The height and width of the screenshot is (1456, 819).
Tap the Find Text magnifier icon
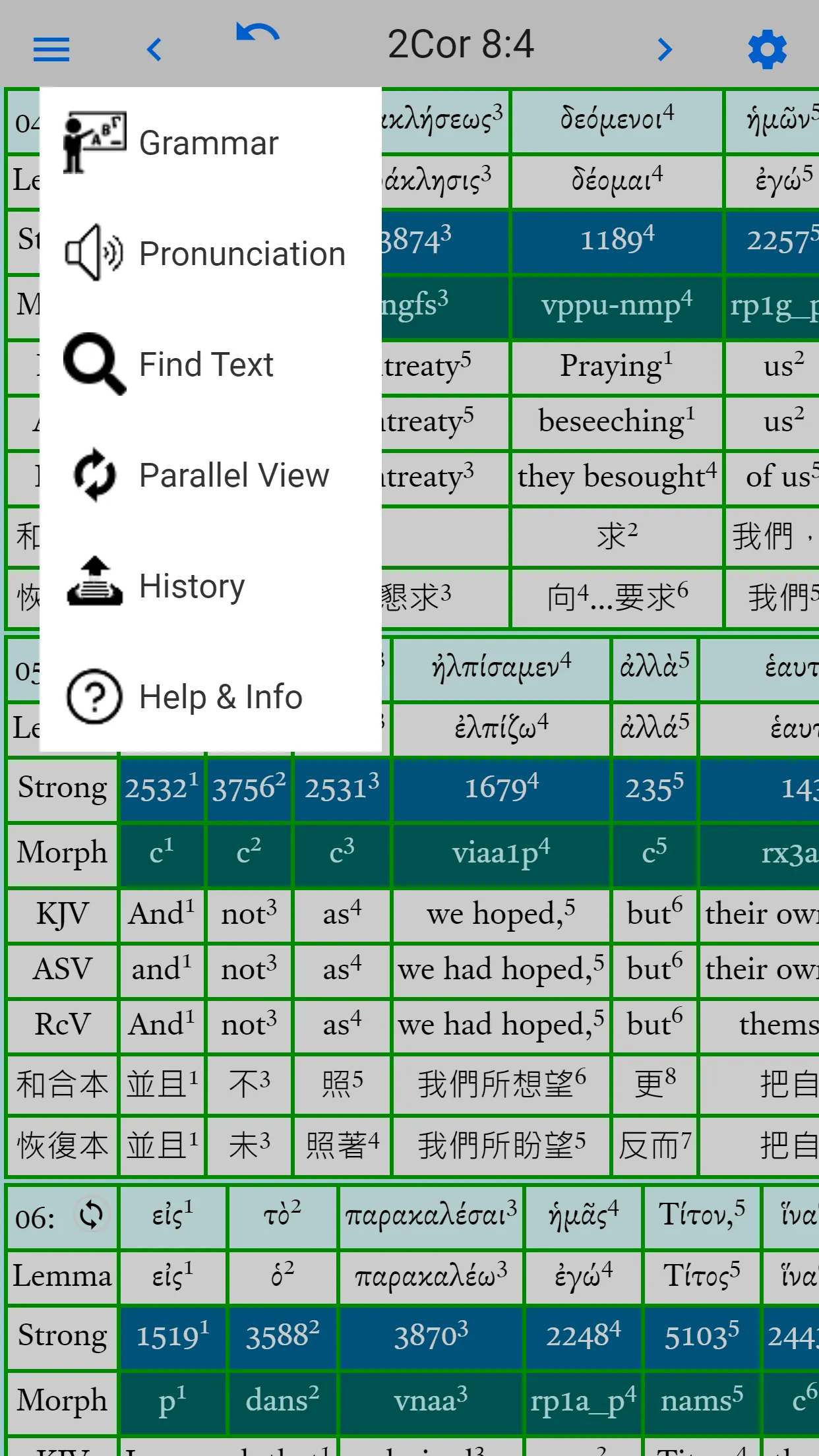coord(94,364)
